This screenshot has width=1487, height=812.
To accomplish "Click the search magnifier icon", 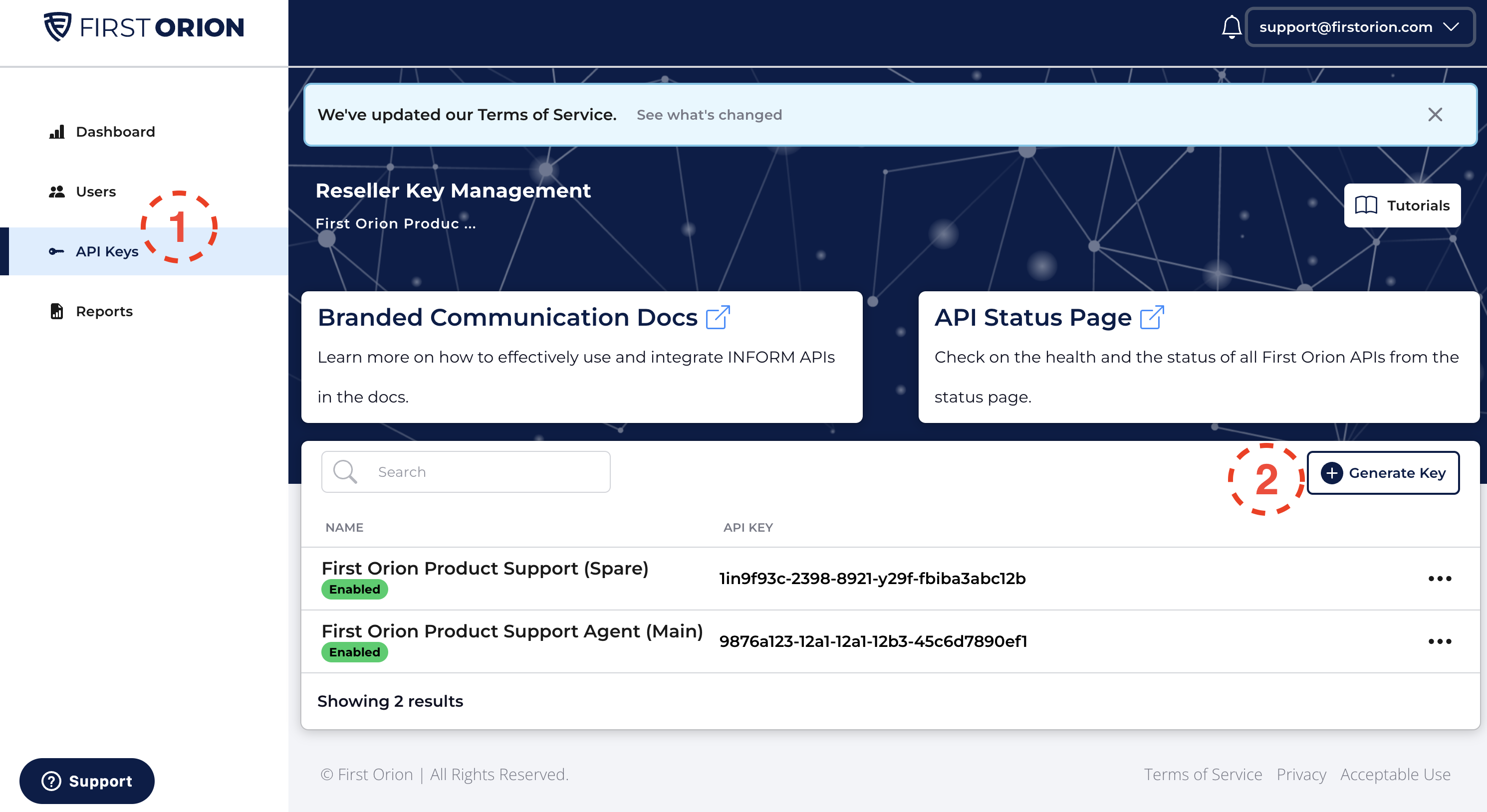I will (x=345, y=472).
